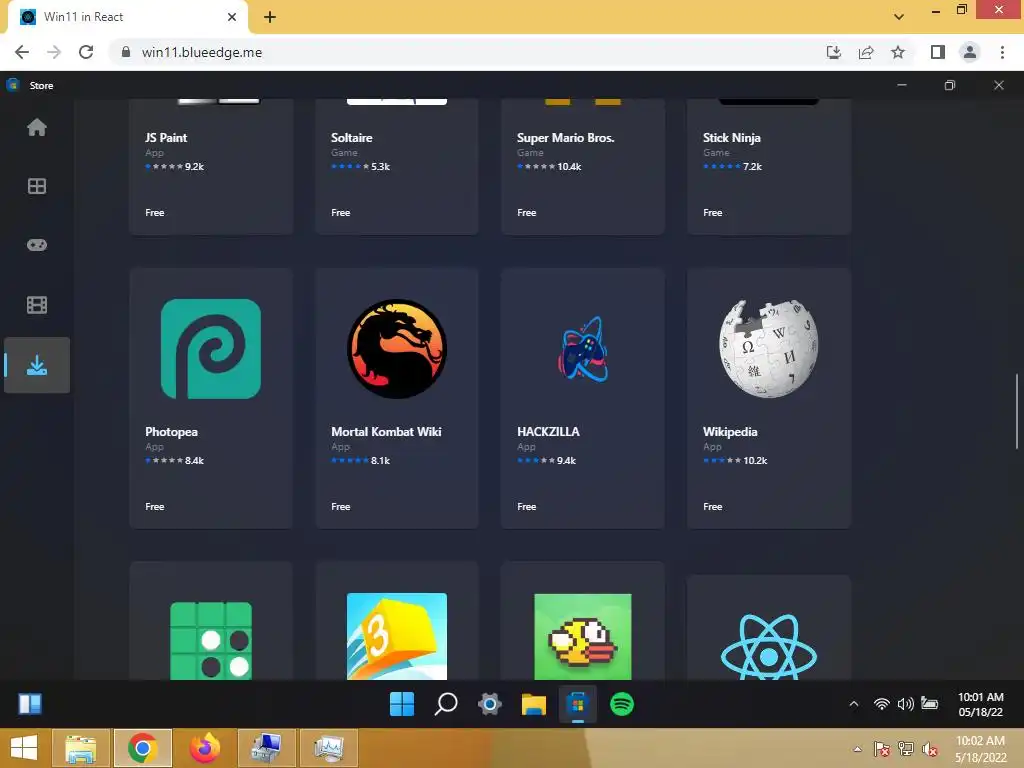Share this page from address bar
Image resolution: width=1024 pixels, height=768 pixels.
866,52
